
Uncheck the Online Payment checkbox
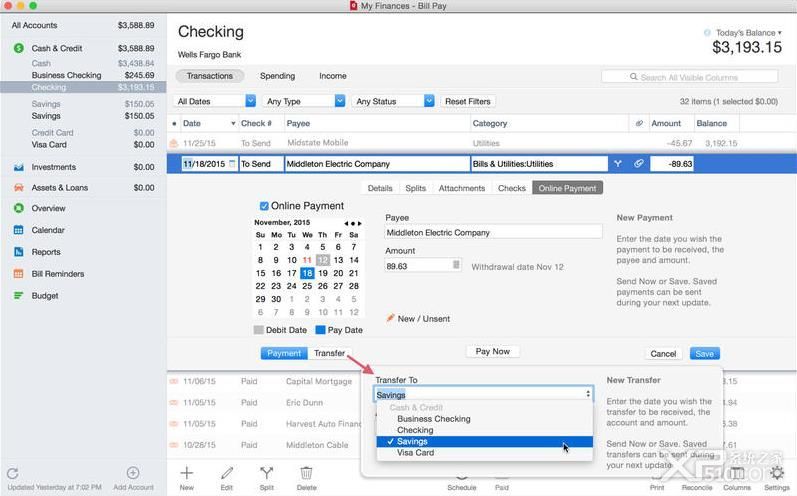click(x=264, y=206)
